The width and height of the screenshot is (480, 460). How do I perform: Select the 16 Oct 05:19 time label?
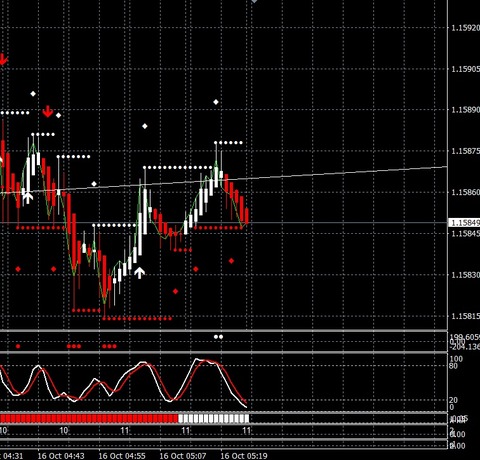point(244,456)
